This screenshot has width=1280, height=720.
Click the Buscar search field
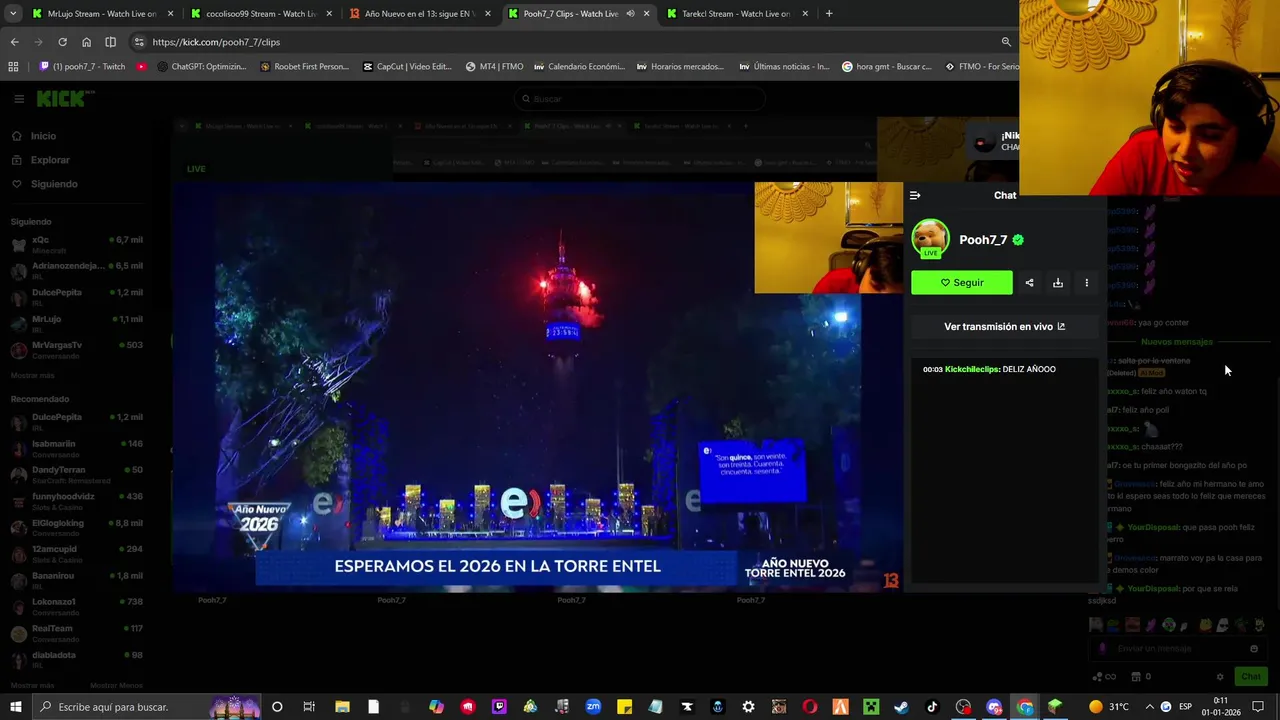coord(640,99)
